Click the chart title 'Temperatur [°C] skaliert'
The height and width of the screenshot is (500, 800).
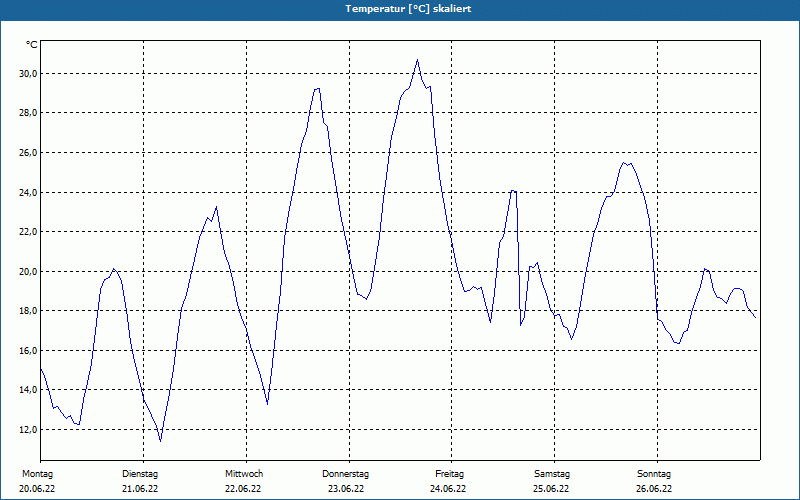[x=408, y=9]
